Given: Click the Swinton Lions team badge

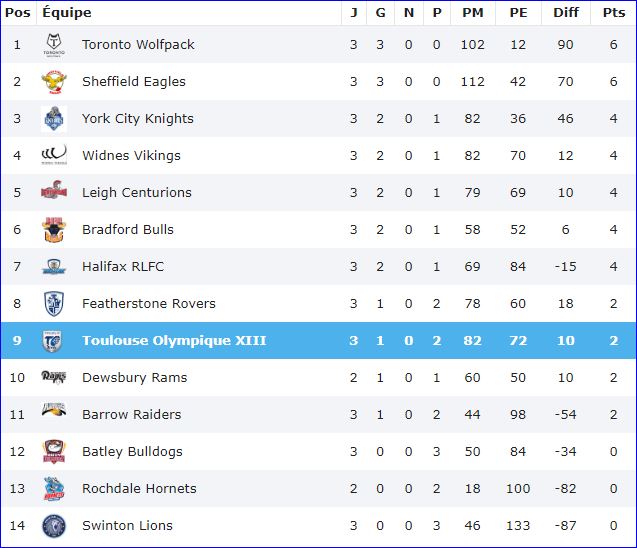Looking at the screenshot, I should pyautogui.click(x=54, y=526).
